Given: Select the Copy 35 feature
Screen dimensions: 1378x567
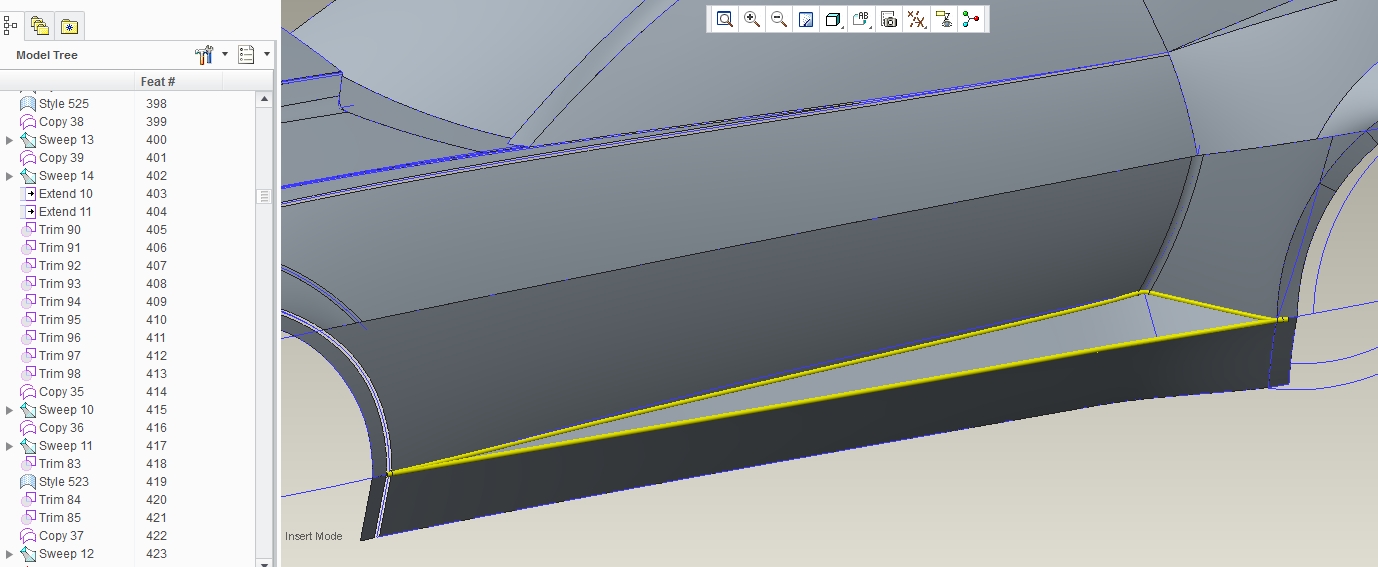Looking at the screenshot, I should pyautogui.click(x=61, y=392).
